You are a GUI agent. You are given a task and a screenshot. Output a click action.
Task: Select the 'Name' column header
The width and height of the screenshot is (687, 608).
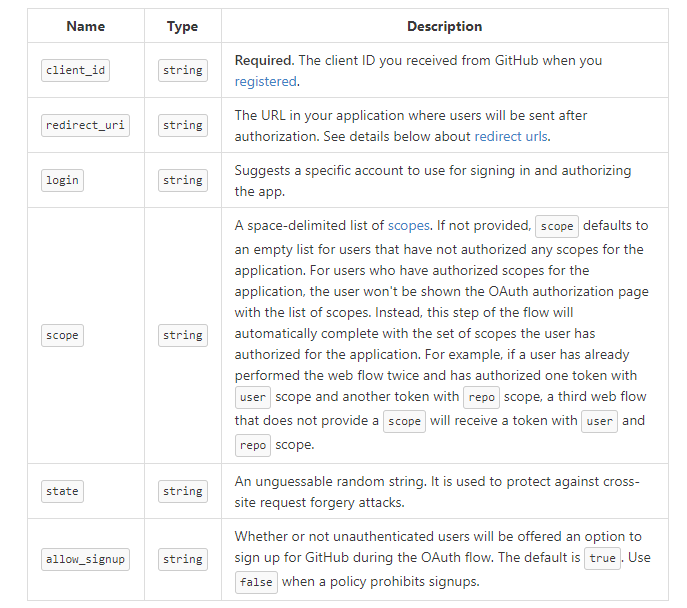tap(86, 26)
